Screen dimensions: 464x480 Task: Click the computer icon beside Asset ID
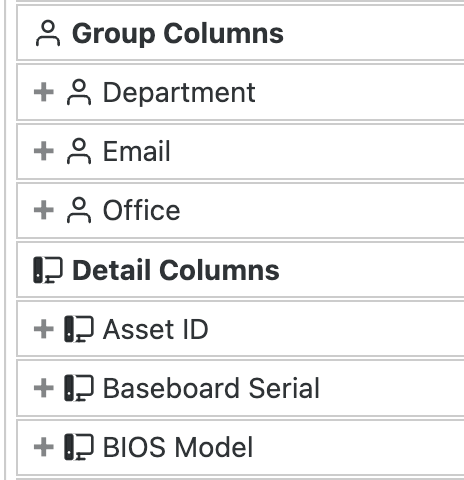[79, 329]
